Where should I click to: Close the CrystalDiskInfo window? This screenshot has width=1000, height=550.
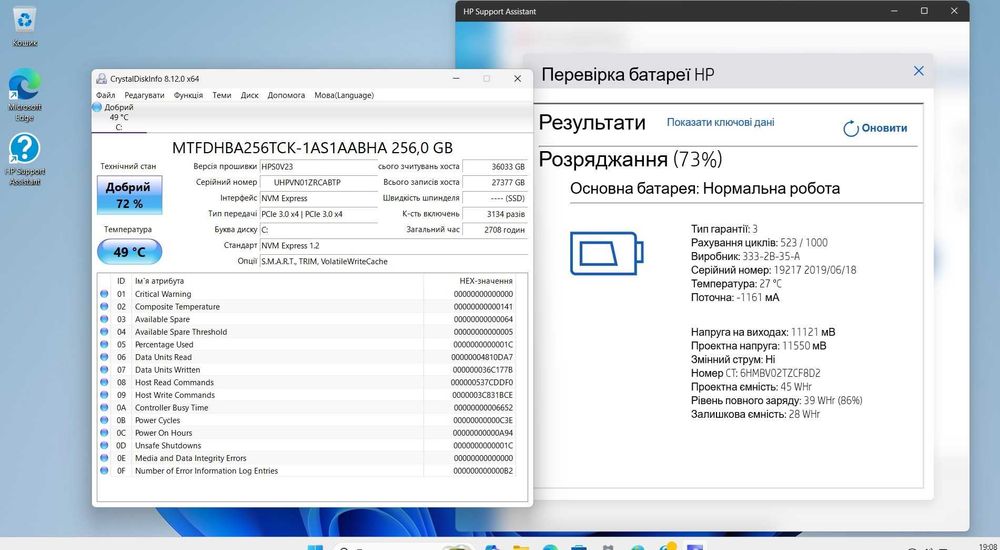click(x=517, y=78)
